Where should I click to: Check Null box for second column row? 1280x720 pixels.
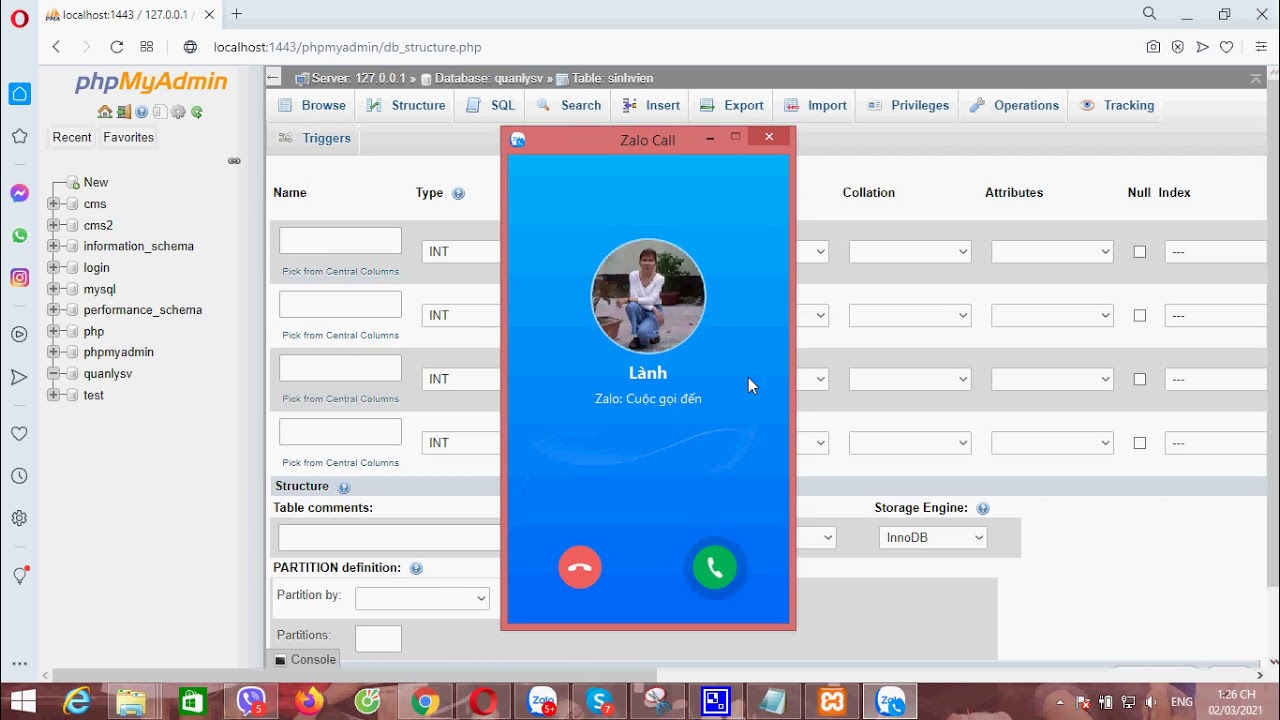tap(1140, 316)
